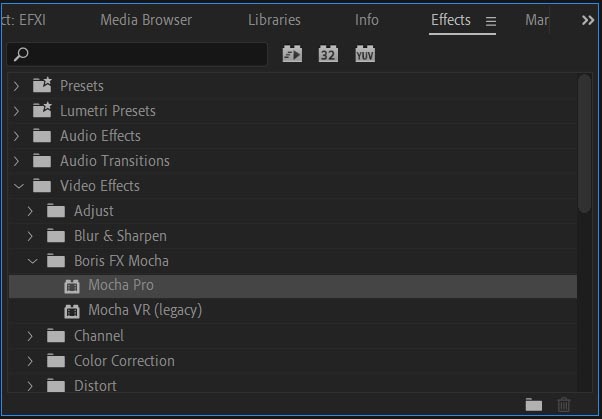Open the Effects panel hamburger menu
This screenshot has height=419, width=602.
tap(490, 21)
